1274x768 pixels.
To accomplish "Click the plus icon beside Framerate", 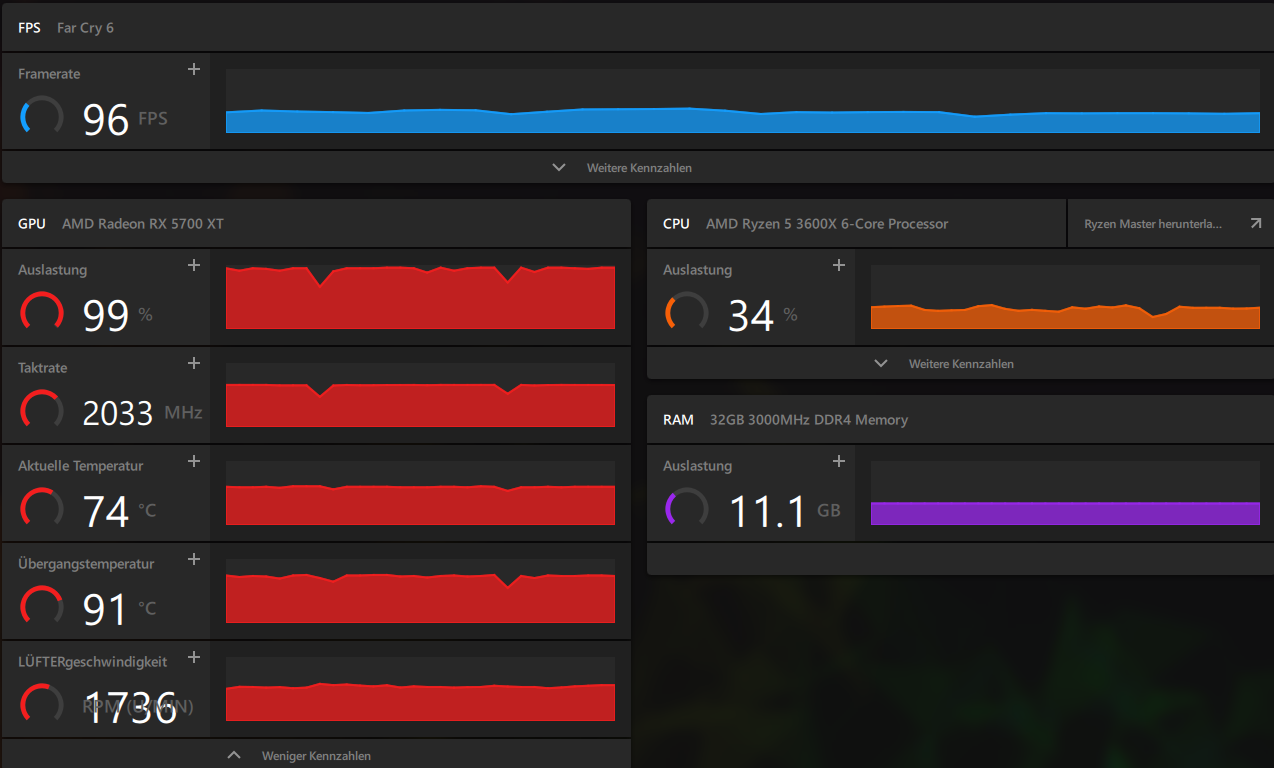I will 194,69.
